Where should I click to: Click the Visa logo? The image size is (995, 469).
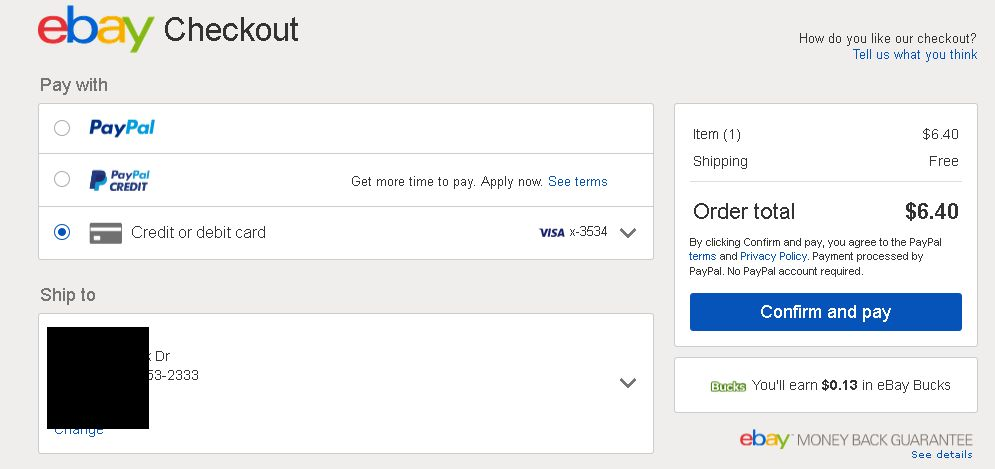pyautogui.click(x=551, y=233)
